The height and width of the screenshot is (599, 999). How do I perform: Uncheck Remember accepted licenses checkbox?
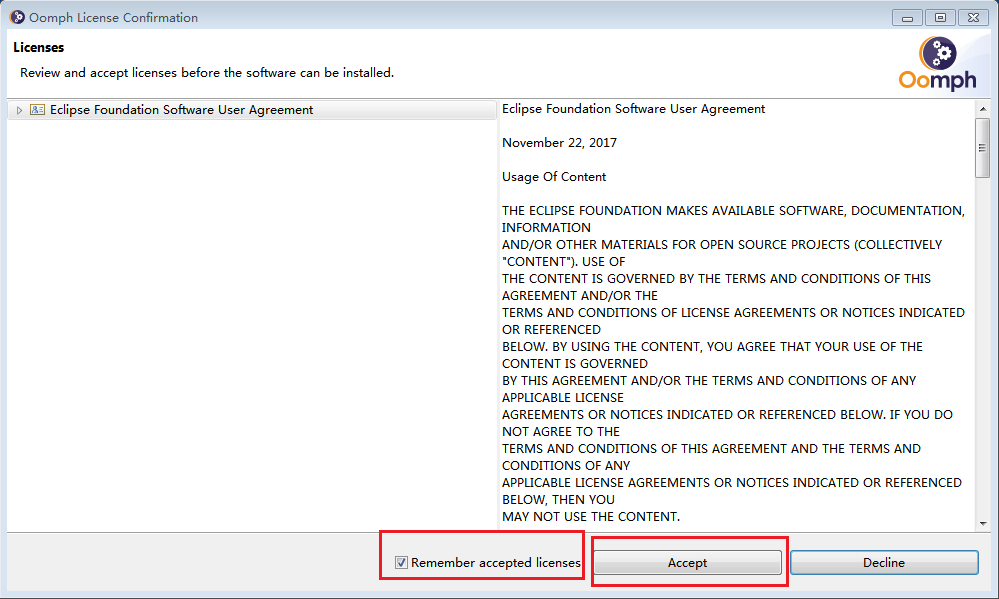(401, 563)
